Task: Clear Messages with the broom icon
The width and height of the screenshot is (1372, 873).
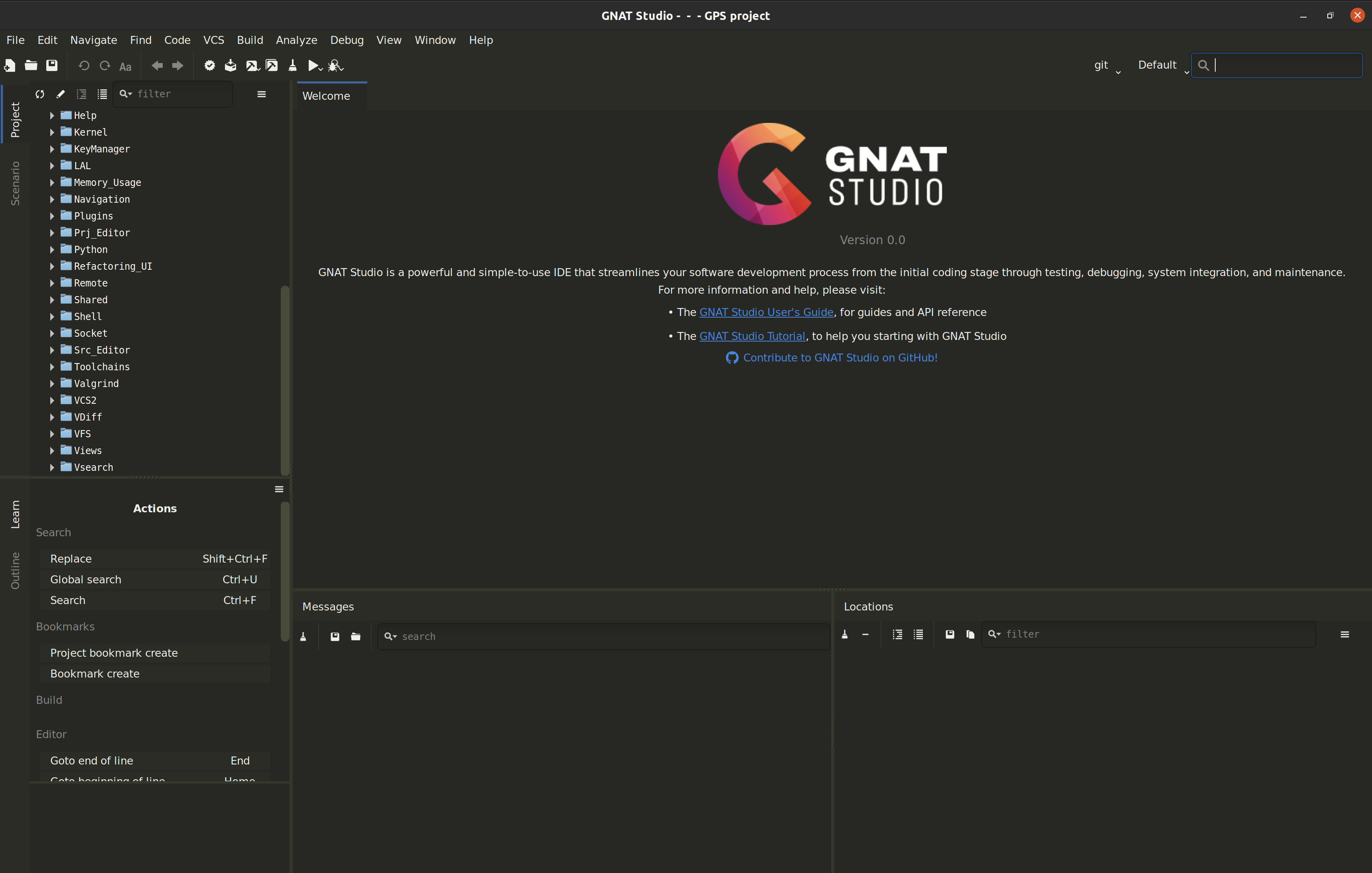Action: (303, 636)
